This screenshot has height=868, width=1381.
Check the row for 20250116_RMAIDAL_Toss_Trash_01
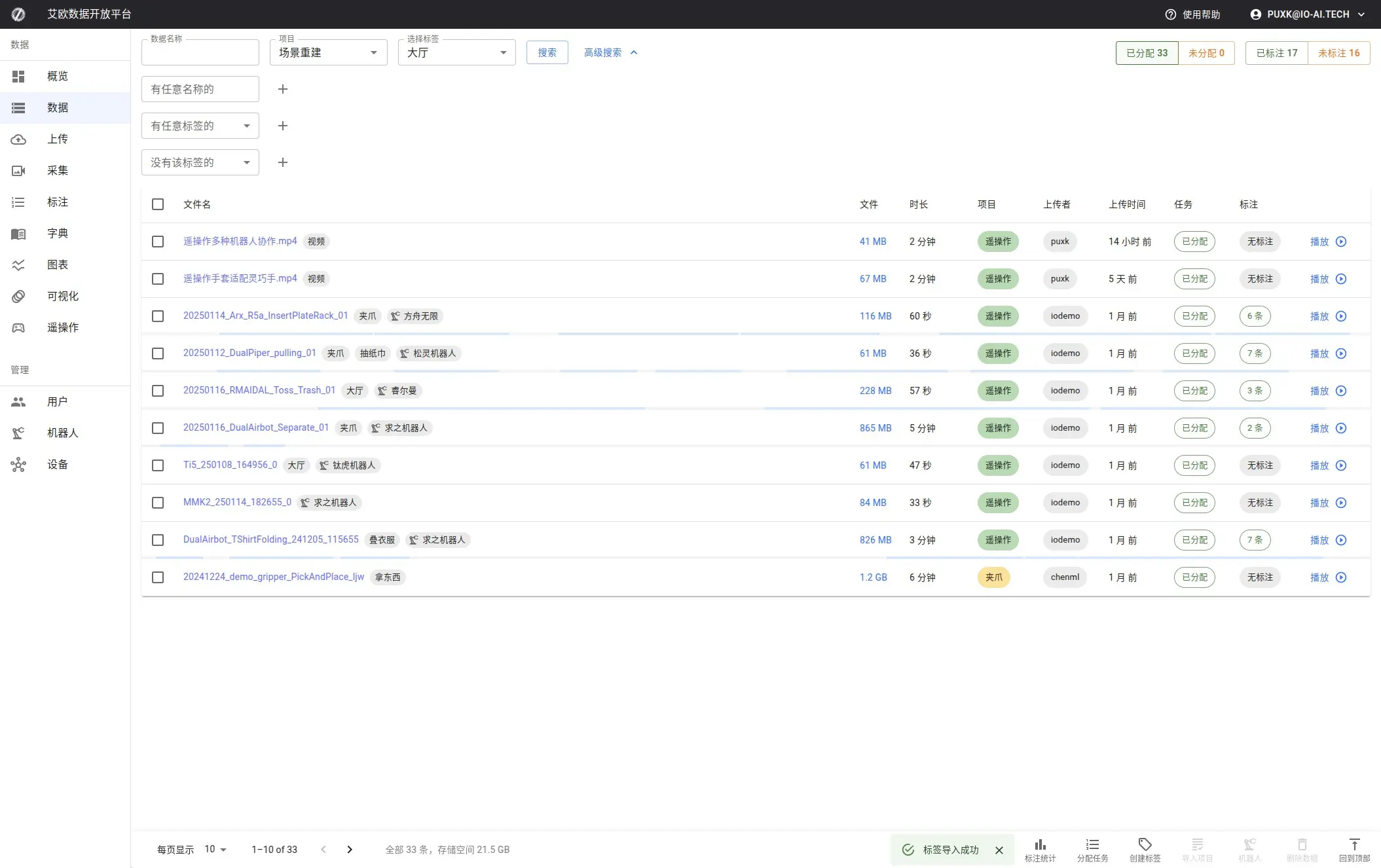click(158, 391)
